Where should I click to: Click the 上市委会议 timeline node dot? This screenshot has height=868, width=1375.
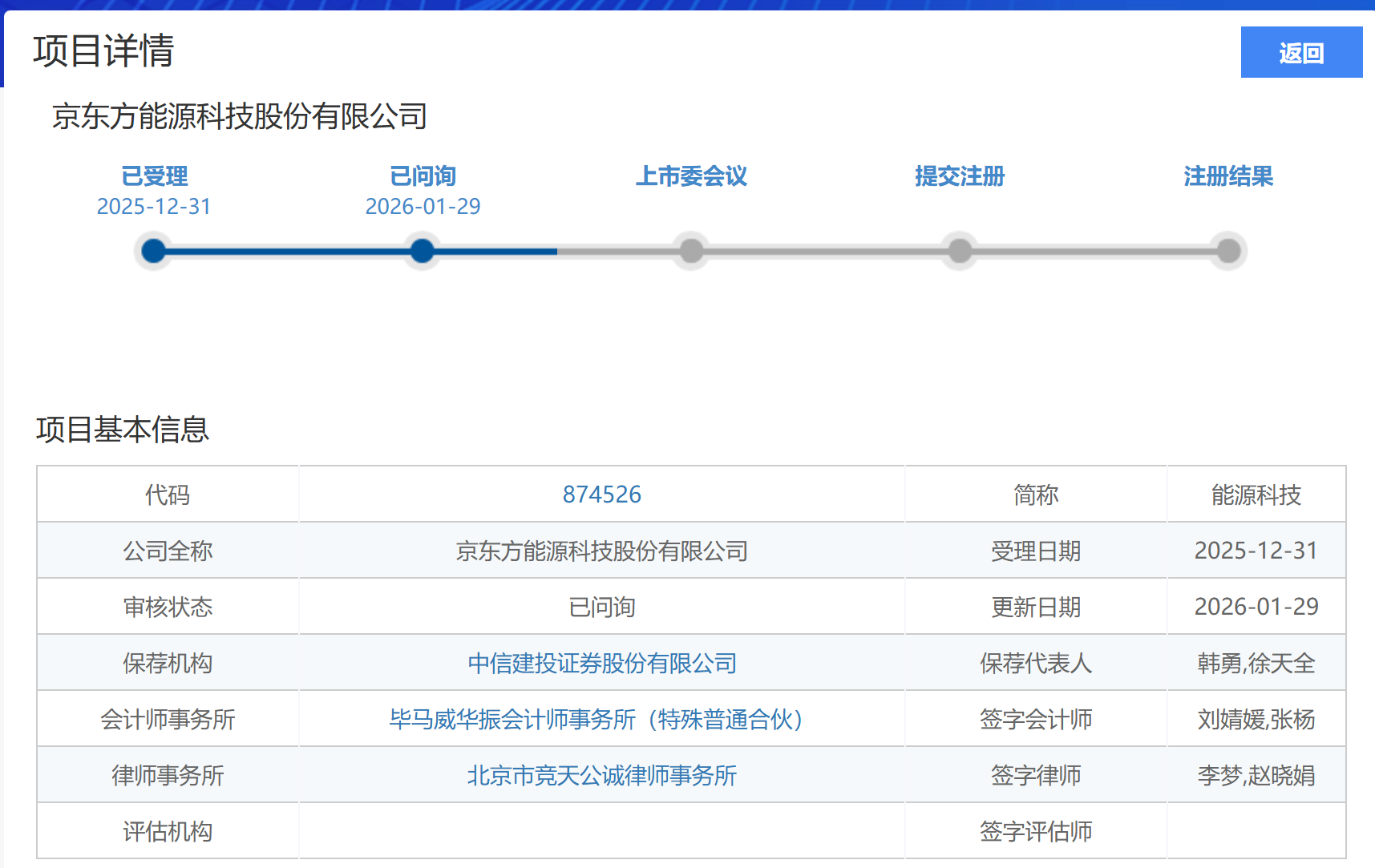point(691,251)
